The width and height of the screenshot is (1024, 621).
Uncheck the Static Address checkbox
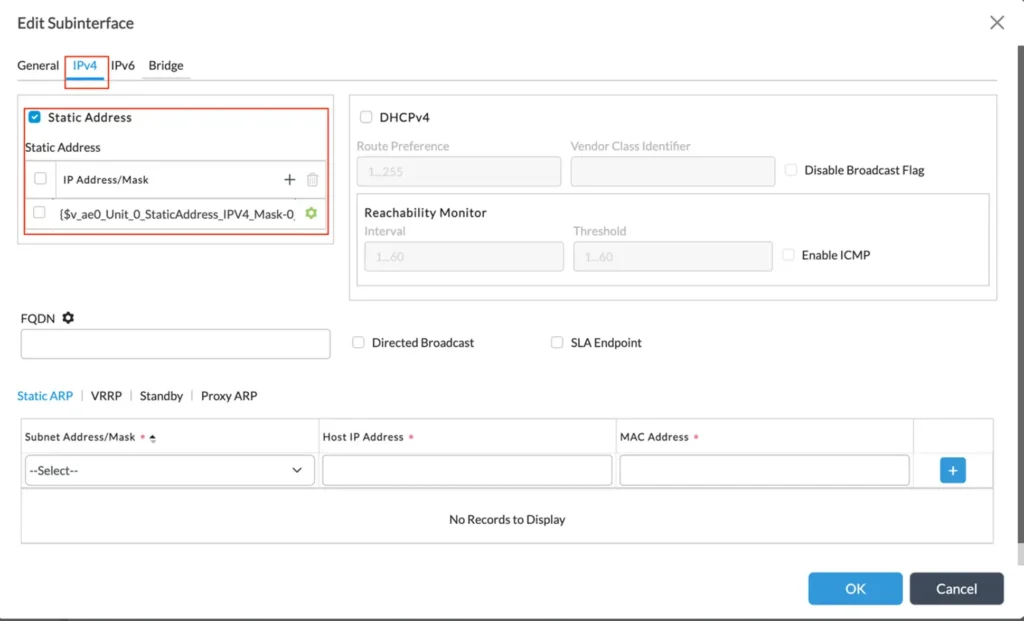point(35,117)
